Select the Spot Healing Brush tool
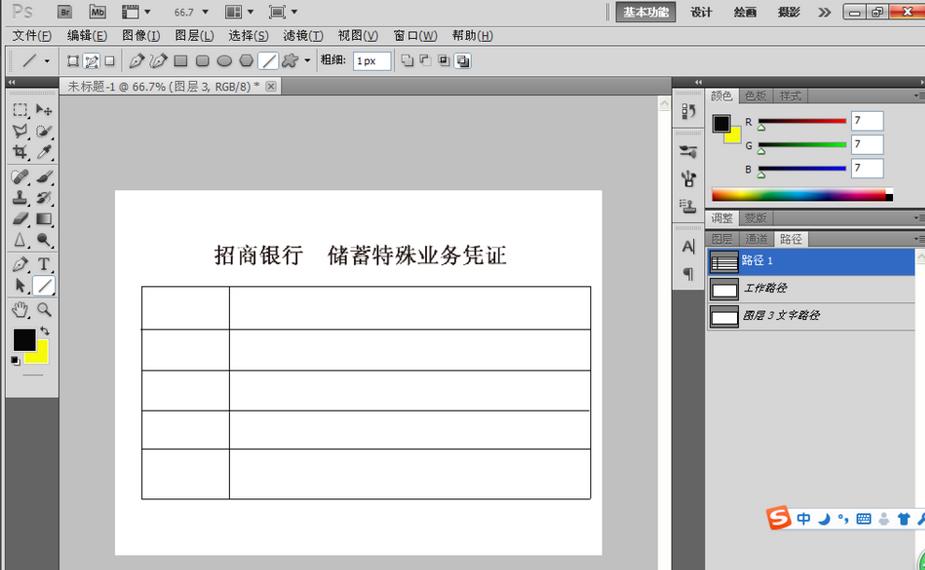Screen dimensions: 925x570 coord(20,176)
